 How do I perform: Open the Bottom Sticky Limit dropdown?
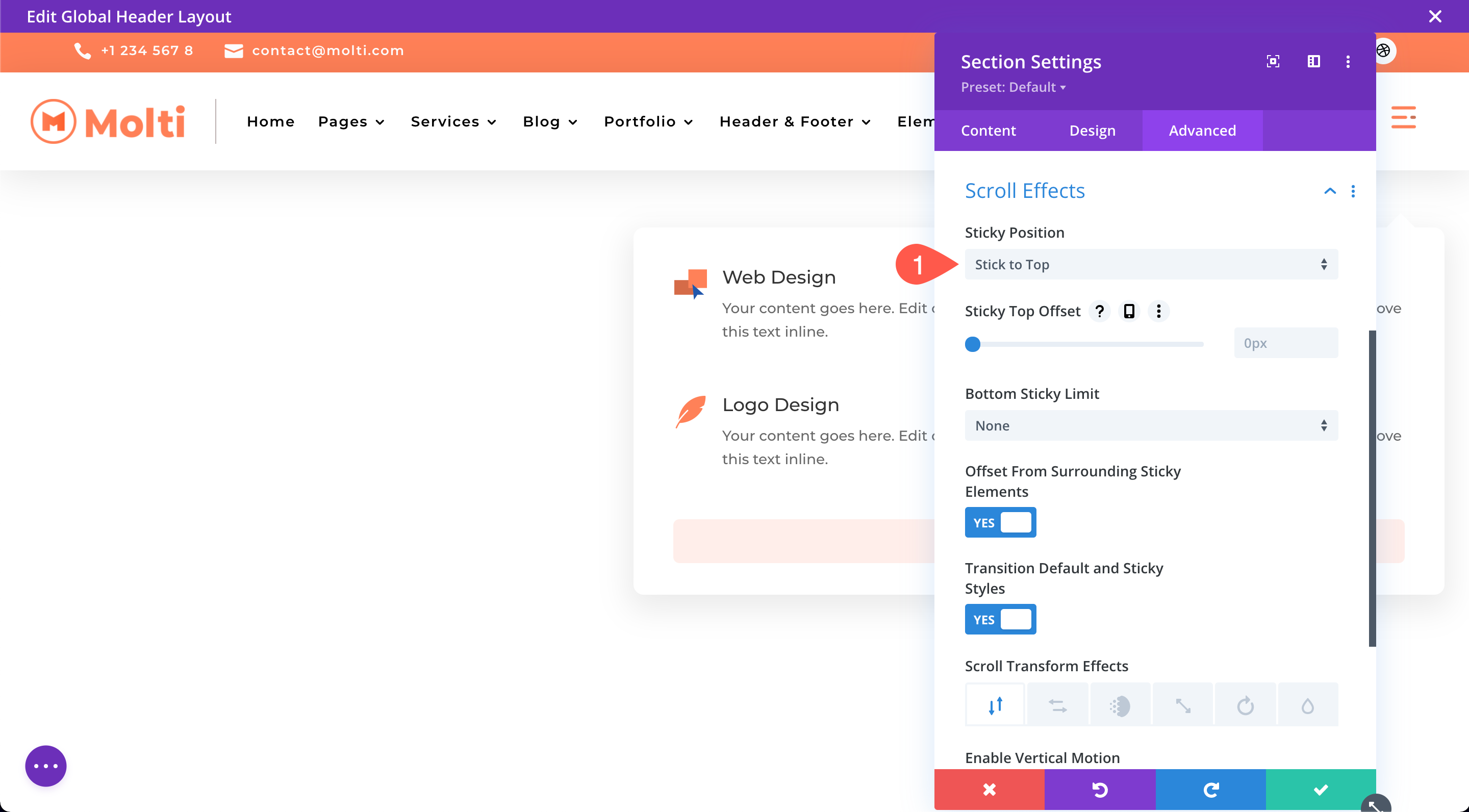click(x=1151, y=425)
